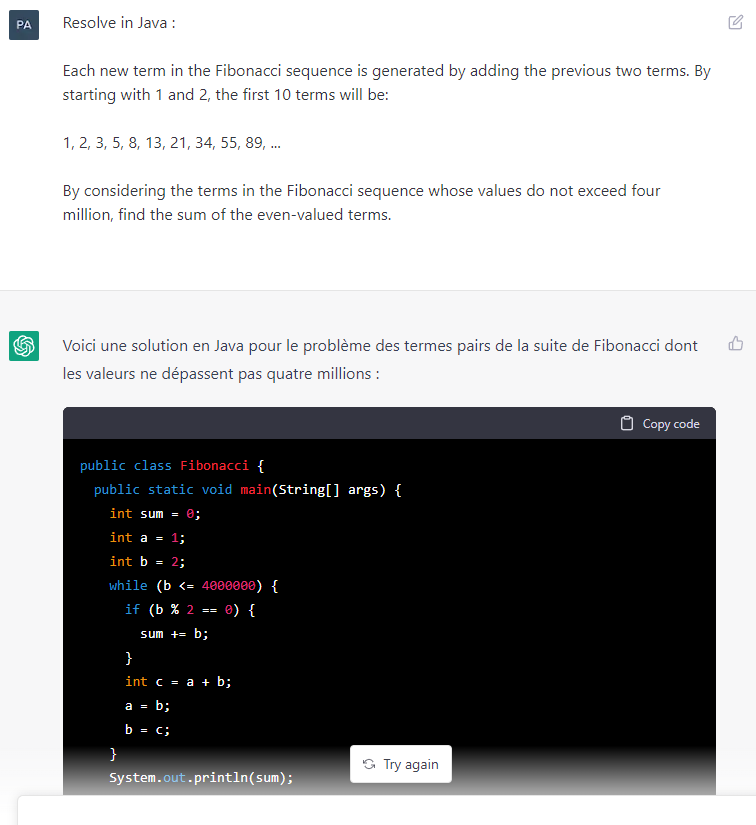Click the PA user avatar

pyautogui.click(x=24, y=25)
